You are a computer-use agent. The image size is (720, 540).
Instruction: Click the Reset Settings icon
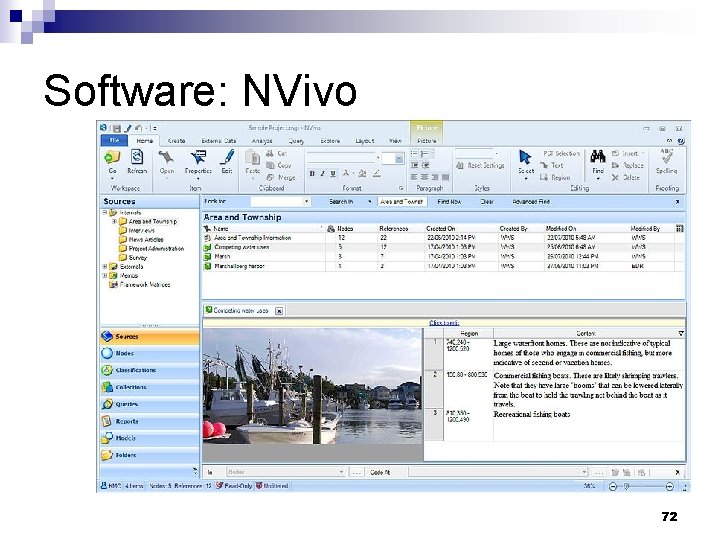tap(460, 165)
